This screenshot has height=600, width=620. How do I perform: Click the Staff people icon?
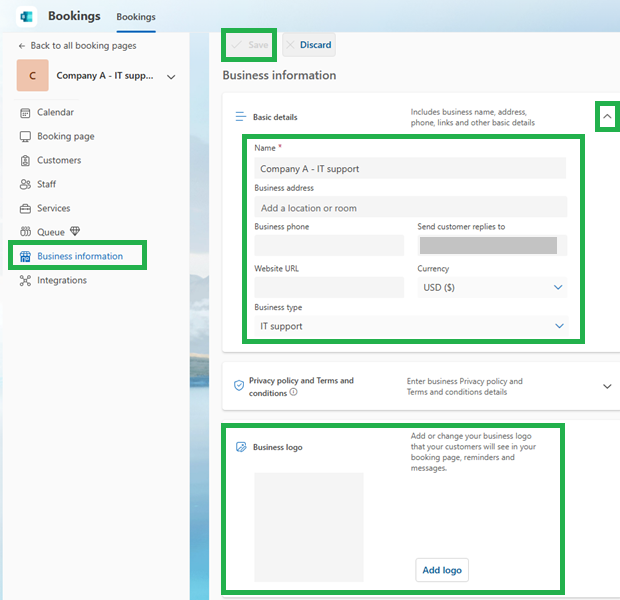pos(25,184)
